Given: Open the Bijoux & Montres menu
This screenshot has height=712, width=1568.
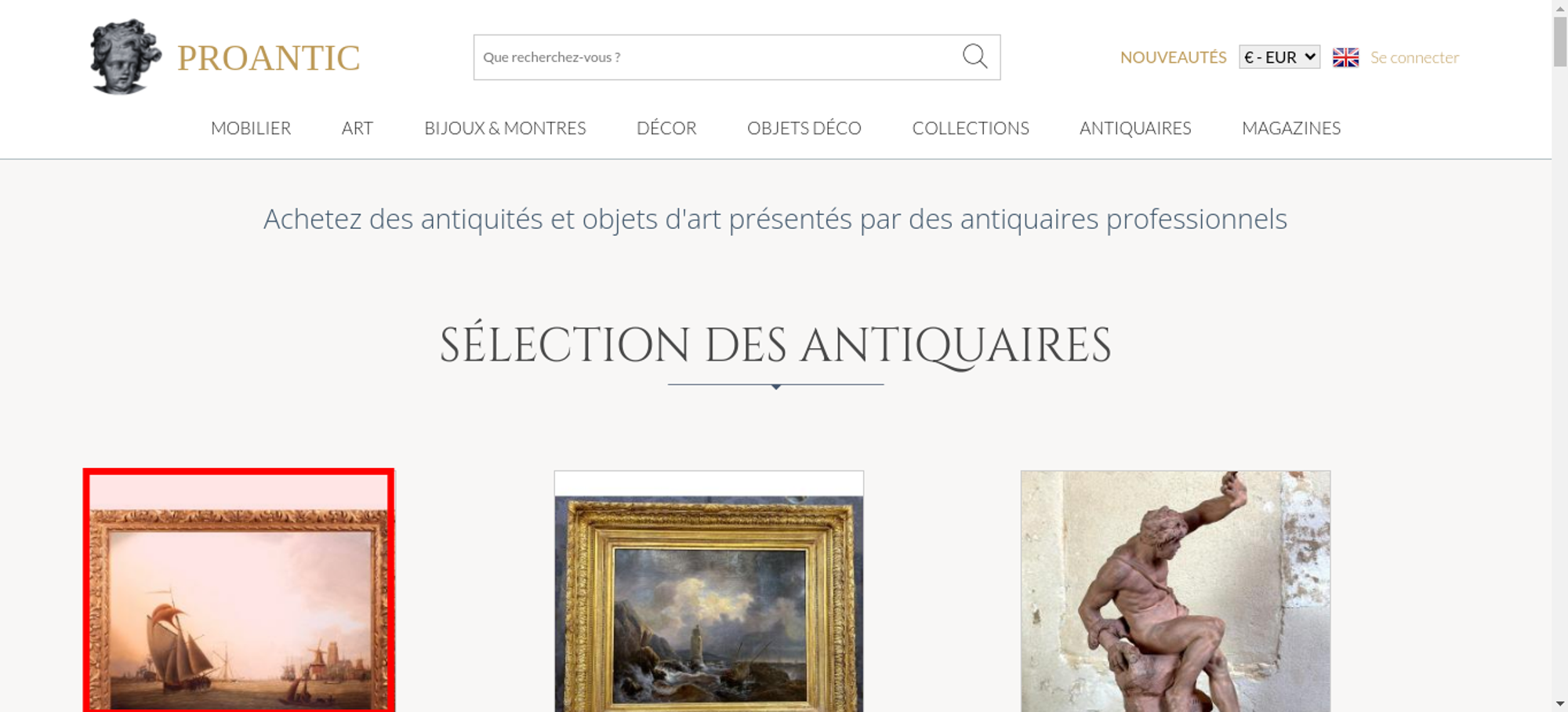Looking at the screenshot, I should click(505, 128).
